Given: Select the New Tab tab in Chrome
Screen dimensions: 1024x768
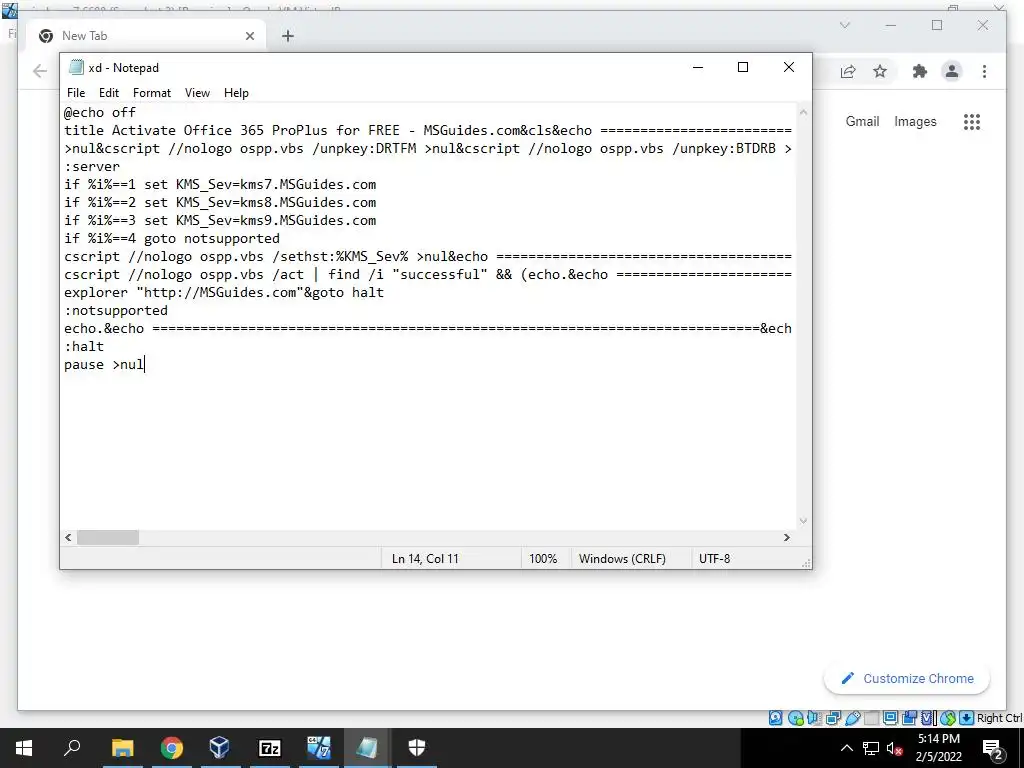Looking at the screenshot, I should pos(146,36).
